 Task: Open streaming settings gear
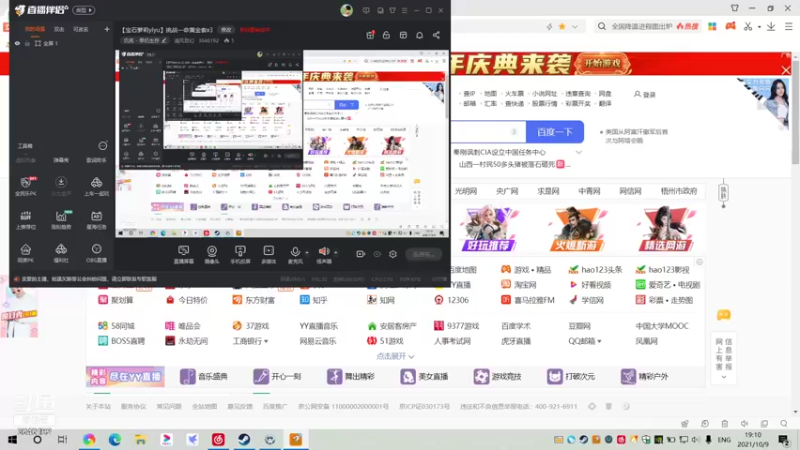[393, 254]
